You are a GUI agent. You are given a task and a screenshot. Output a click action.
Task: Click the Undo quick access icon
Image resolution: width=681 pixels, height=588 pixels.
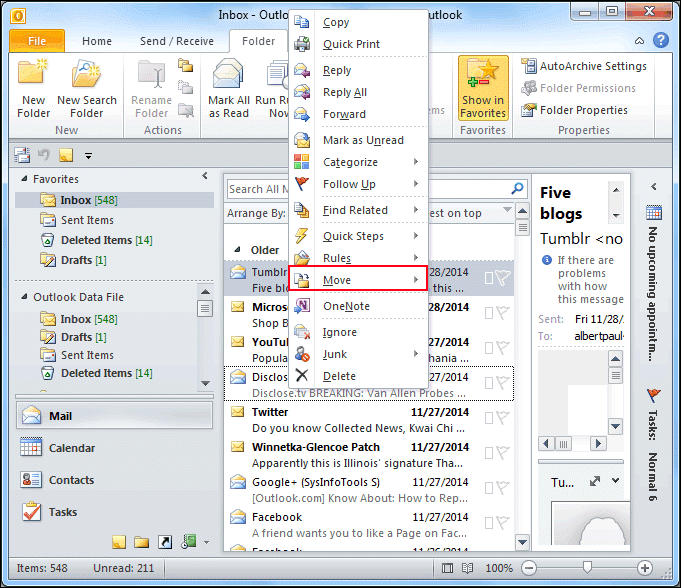point(44,155)
